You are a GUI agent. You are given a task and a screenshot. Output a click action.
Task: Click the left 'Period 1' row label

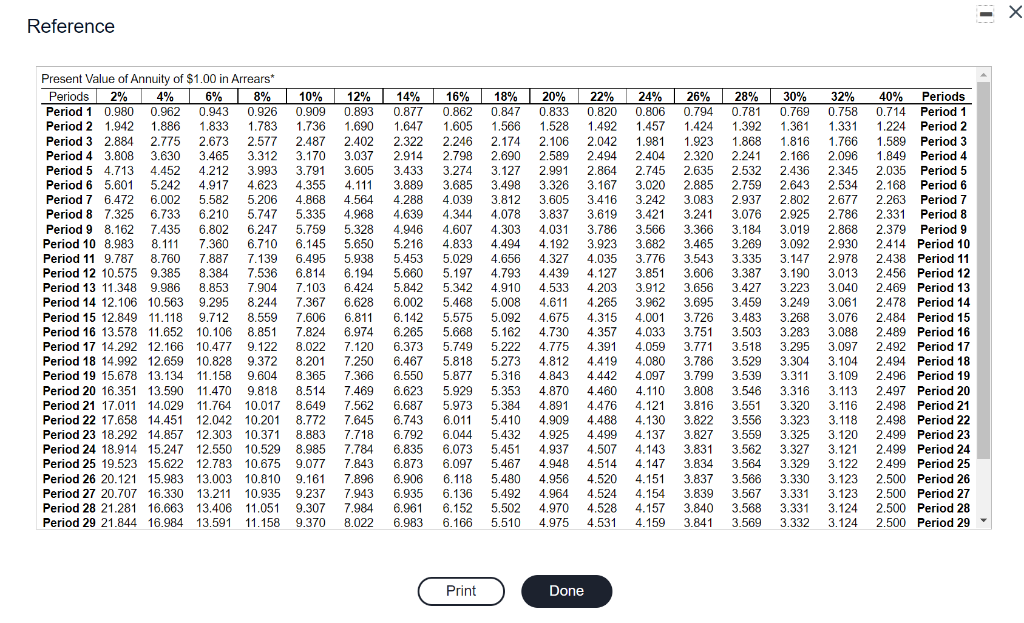coord(69,112)
